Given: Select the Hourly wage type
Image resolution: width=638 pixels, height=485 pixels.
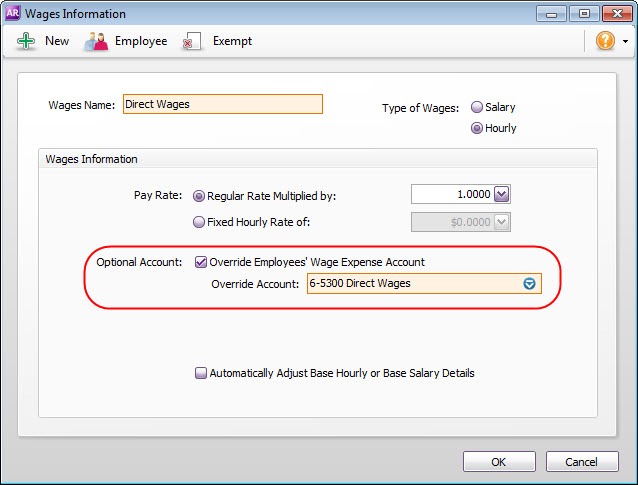Looking at the screenshot, I should coord(477,128).
